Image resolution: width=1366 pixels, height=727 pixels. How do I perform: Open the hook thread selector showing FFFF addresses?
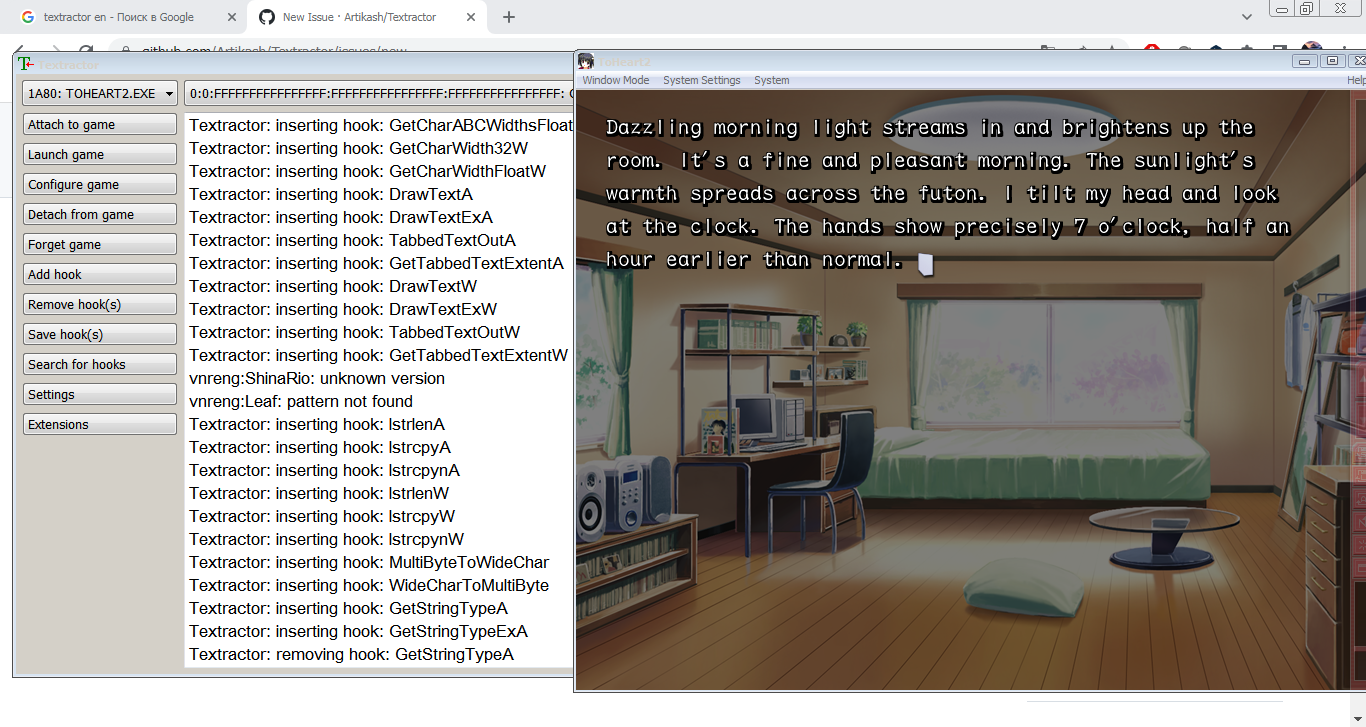[380, 93]
